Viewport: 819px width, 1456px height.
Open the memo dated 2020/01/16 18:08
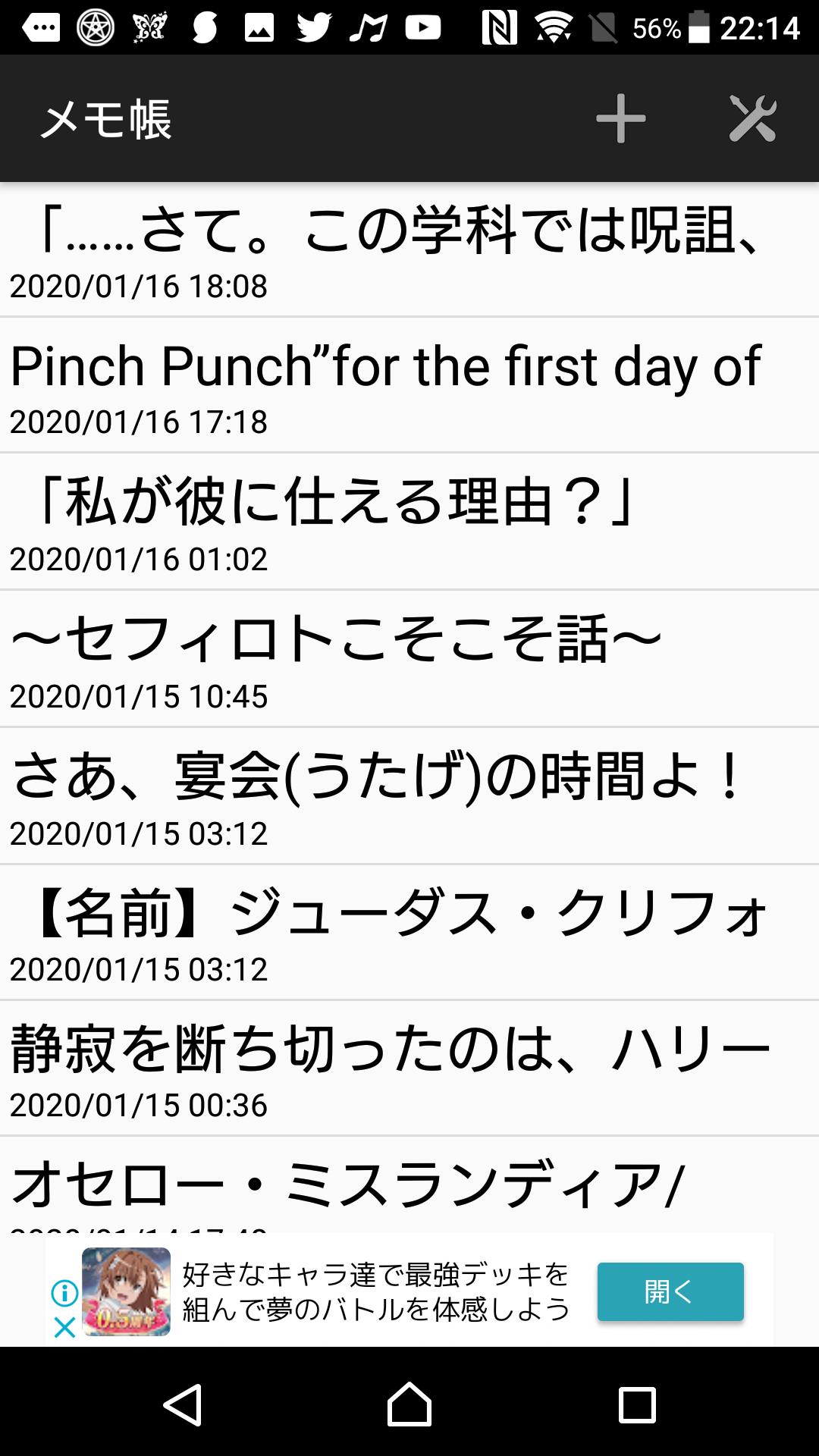pyautogui.click(x=409, y=249)
